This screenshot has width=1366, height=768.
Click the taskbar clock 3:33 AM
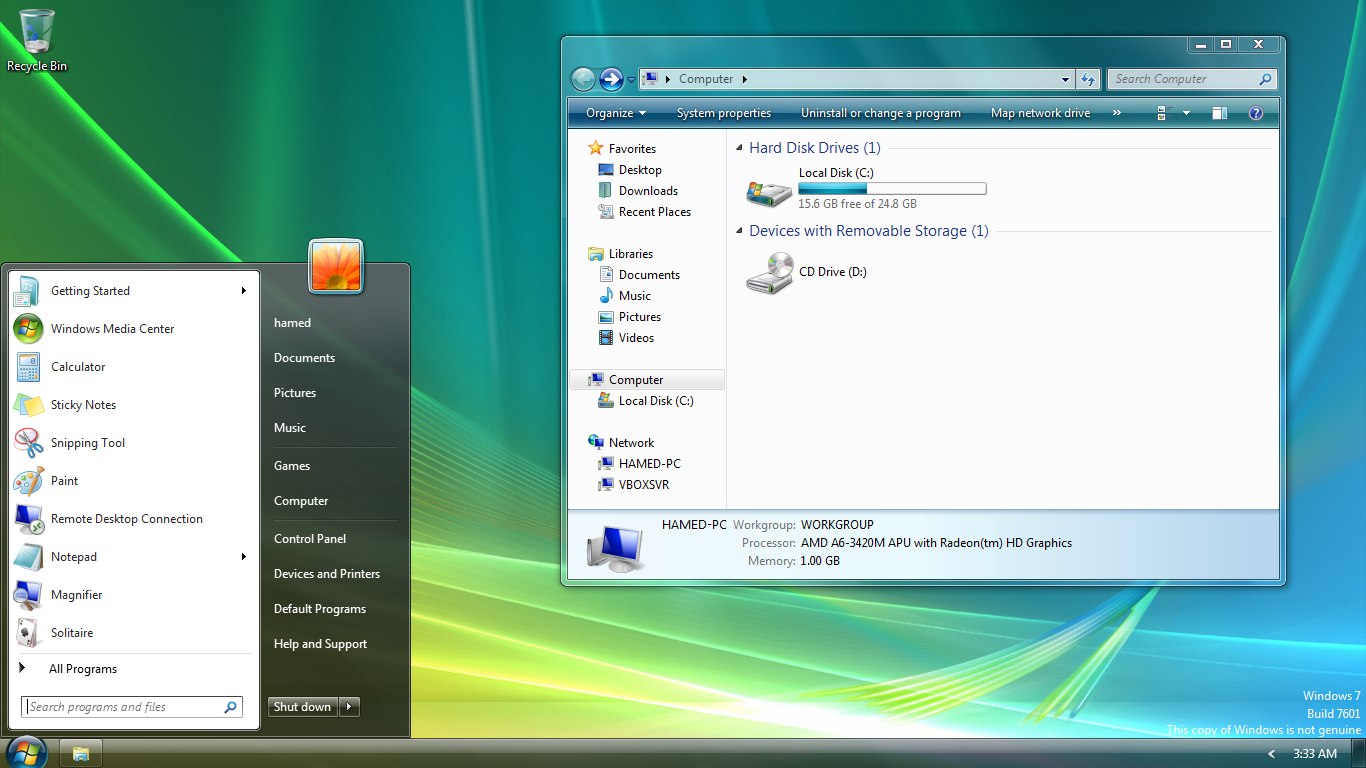pyautogui.click(x=1314, y=754)
